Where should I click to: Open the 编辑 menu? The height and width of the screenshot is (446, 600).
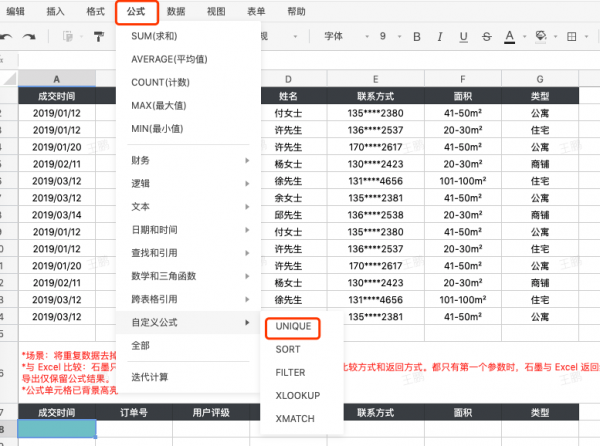point(16,11)
